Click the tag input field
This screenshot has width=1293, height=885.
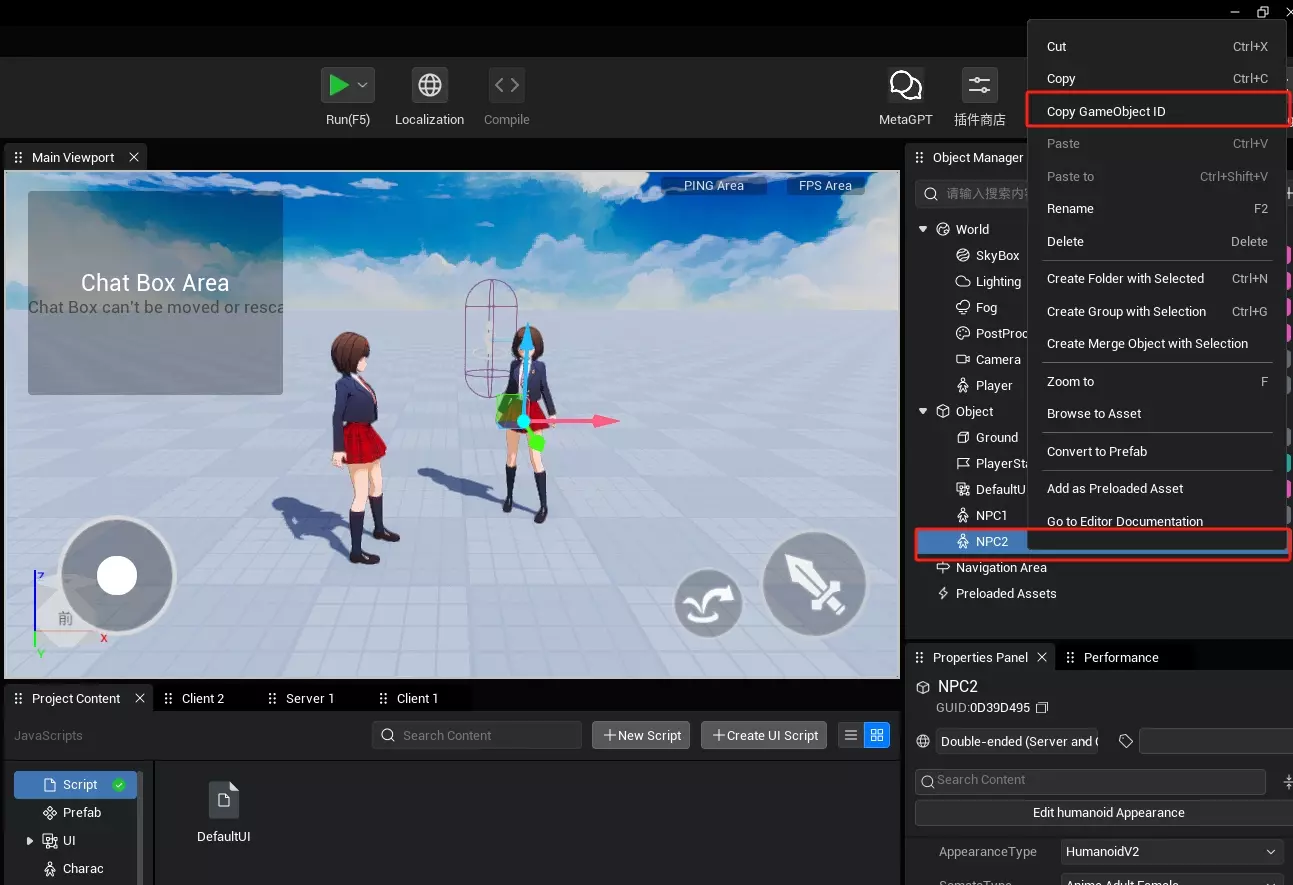(1215, 741)
